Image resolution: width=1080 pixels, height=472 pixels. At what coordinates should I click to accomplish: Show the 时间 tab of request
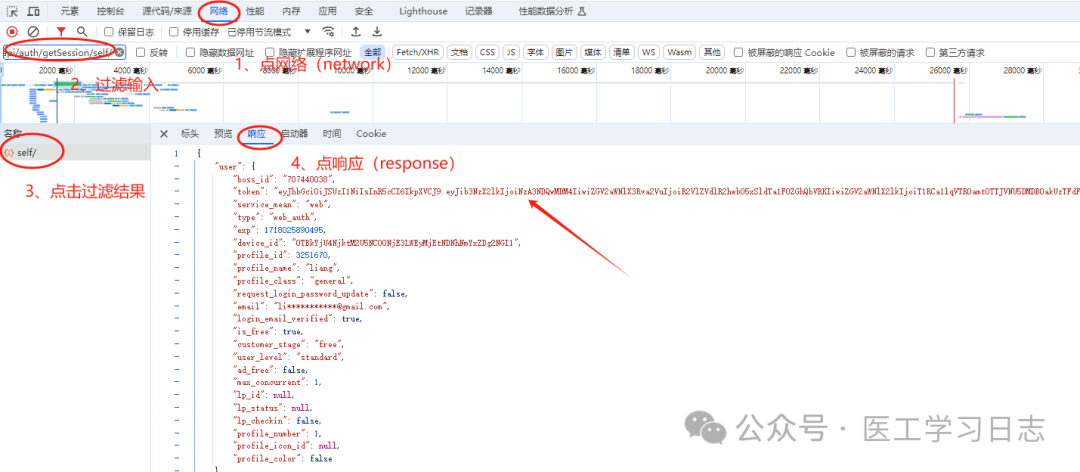pyautogui.click(x=332, y=134)
